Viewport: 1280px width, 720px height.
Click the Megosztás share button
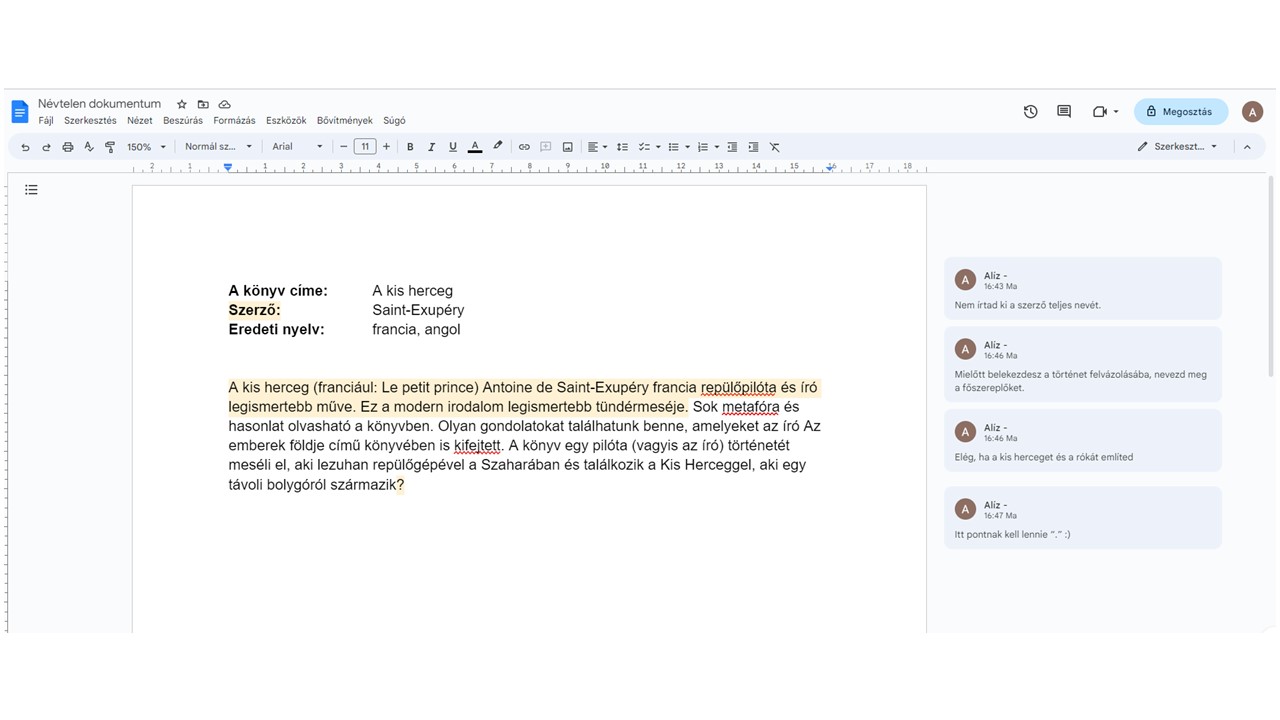coord(1180,112)
